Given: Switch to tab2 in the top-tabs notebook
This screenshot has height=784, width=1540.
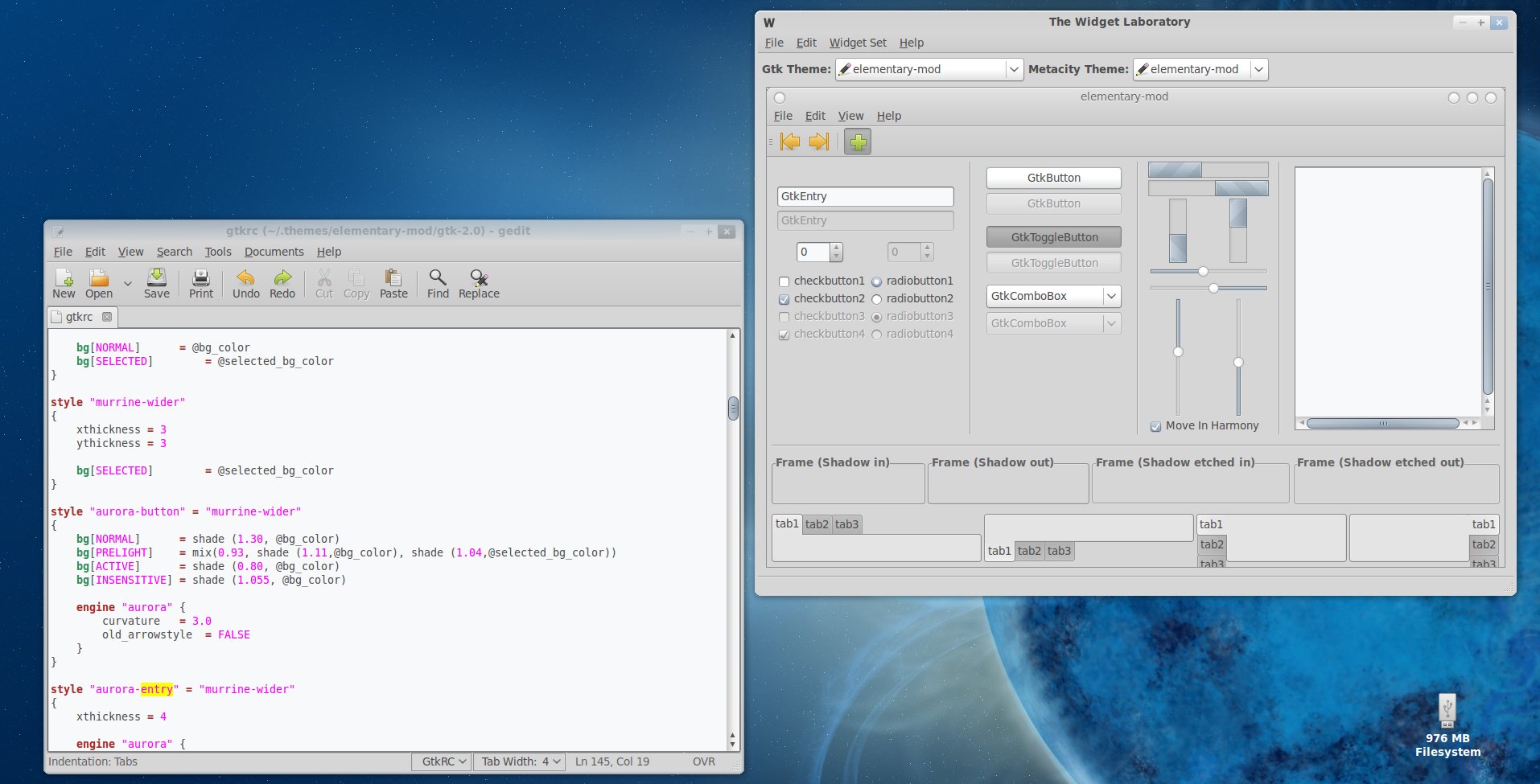Looking at the screenshot, I should (x=817, y=524).
